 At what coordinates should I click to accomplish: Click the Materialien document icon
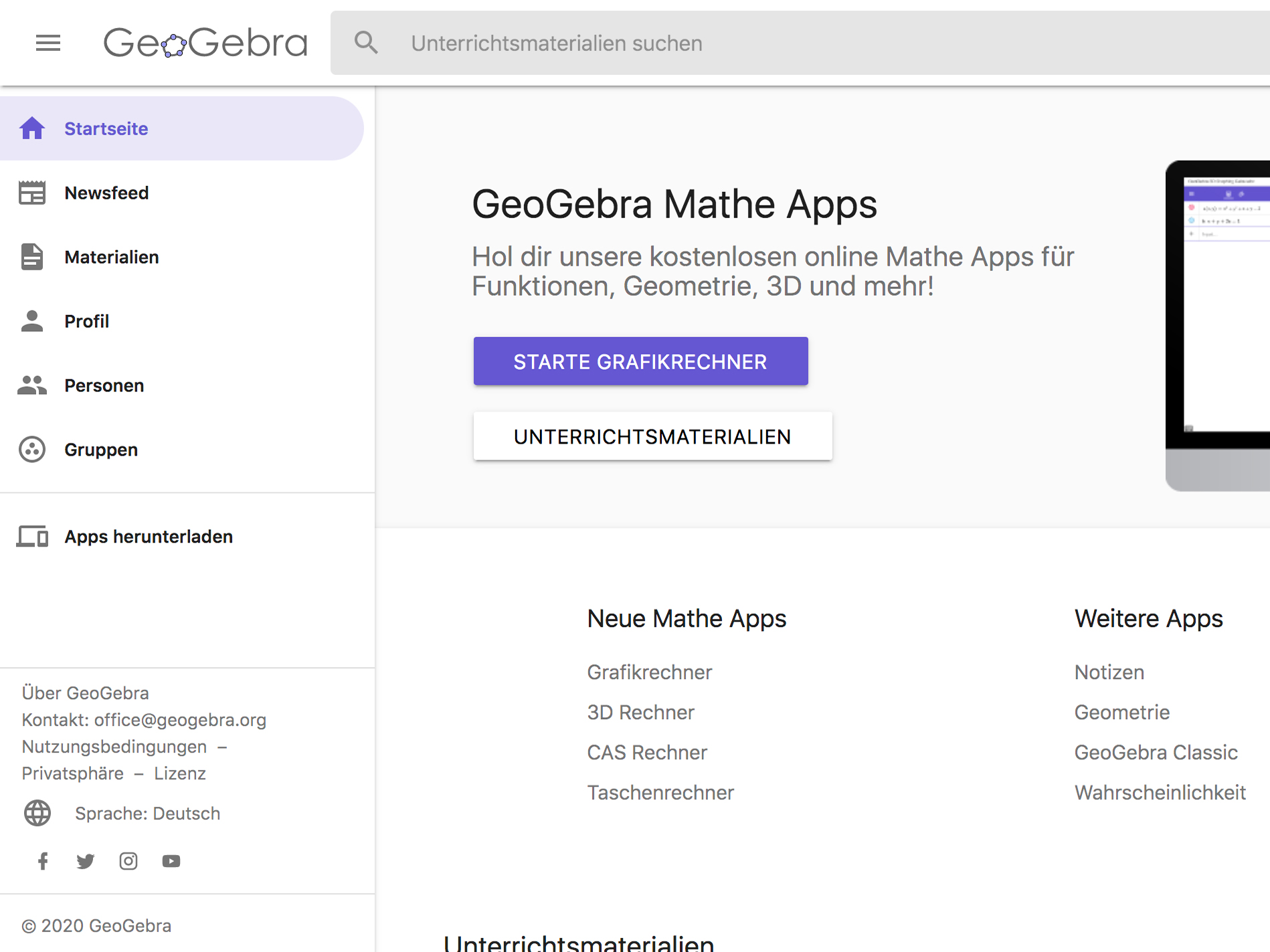pyautogui.click(x=32, y=257)
